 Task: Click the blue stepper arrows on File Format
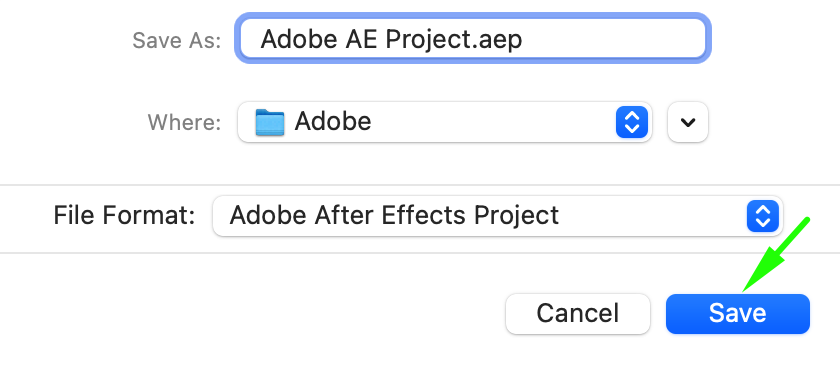point(762,216)
